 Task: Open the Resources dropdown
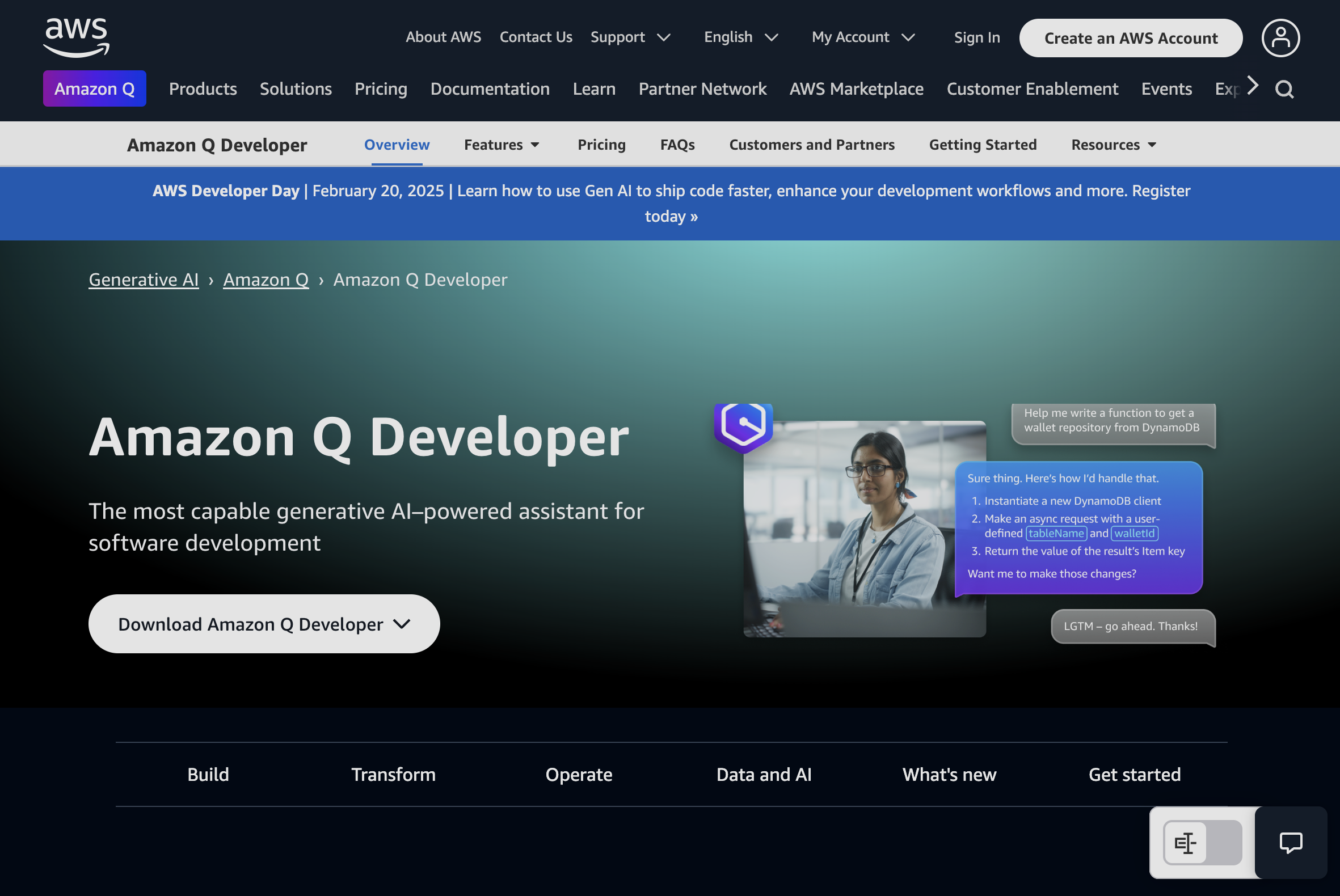pyautogui.click(x=1114, y=145)
